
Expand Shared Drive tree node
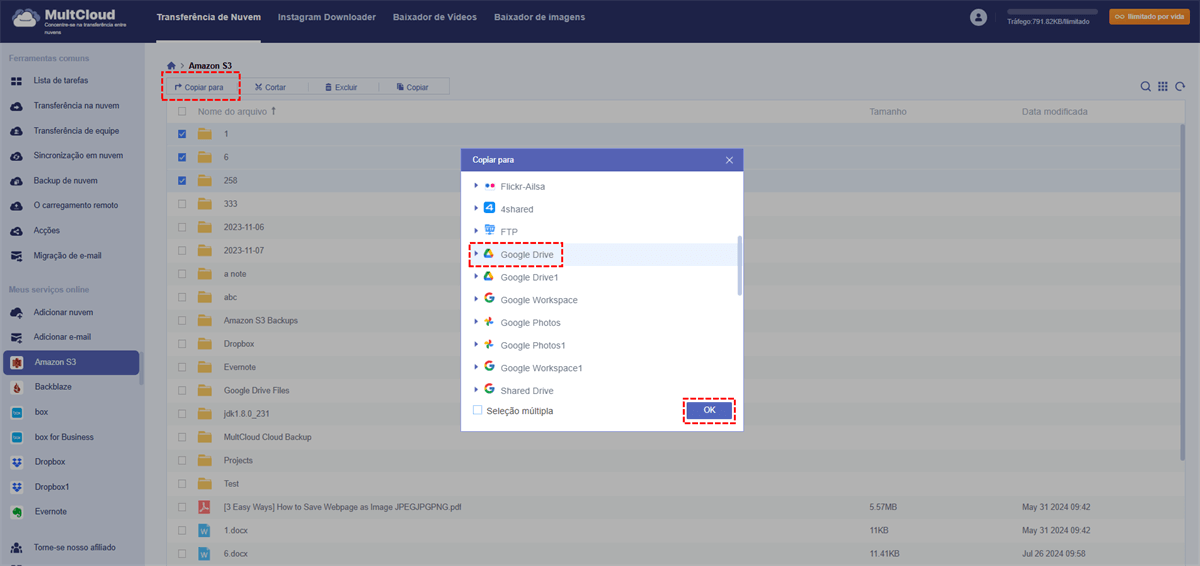point(476,390)
